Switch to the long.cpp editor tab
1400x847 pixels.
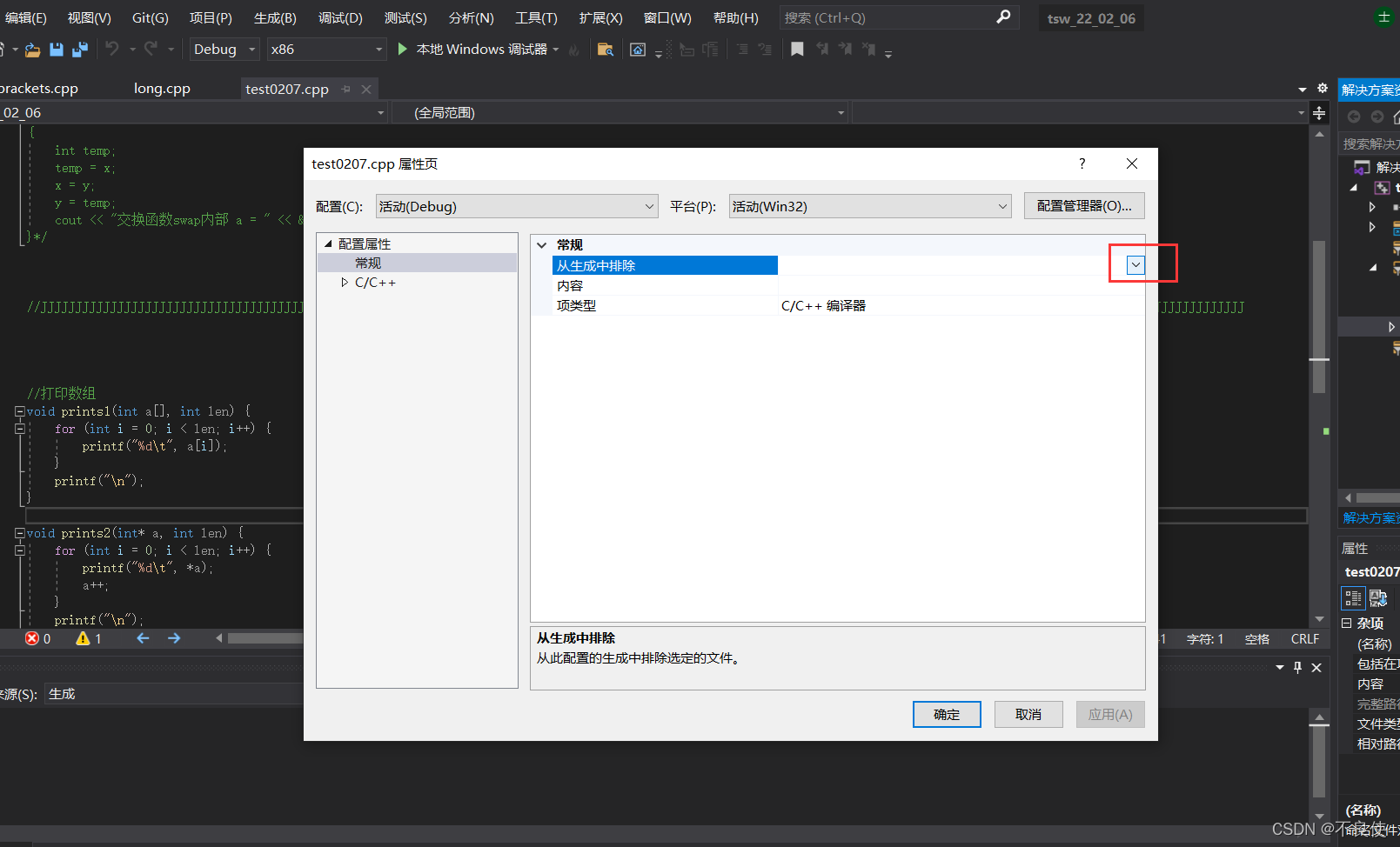pyautogui.click(x=162, y=89)
